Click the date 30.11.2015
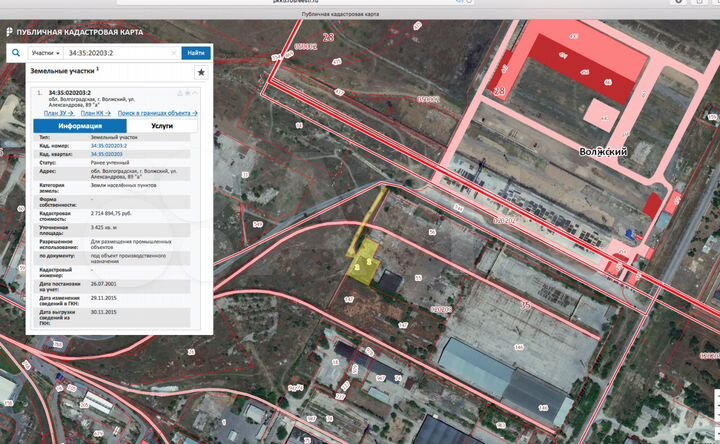This screenshot has width=720, height=444. [103, 312]
